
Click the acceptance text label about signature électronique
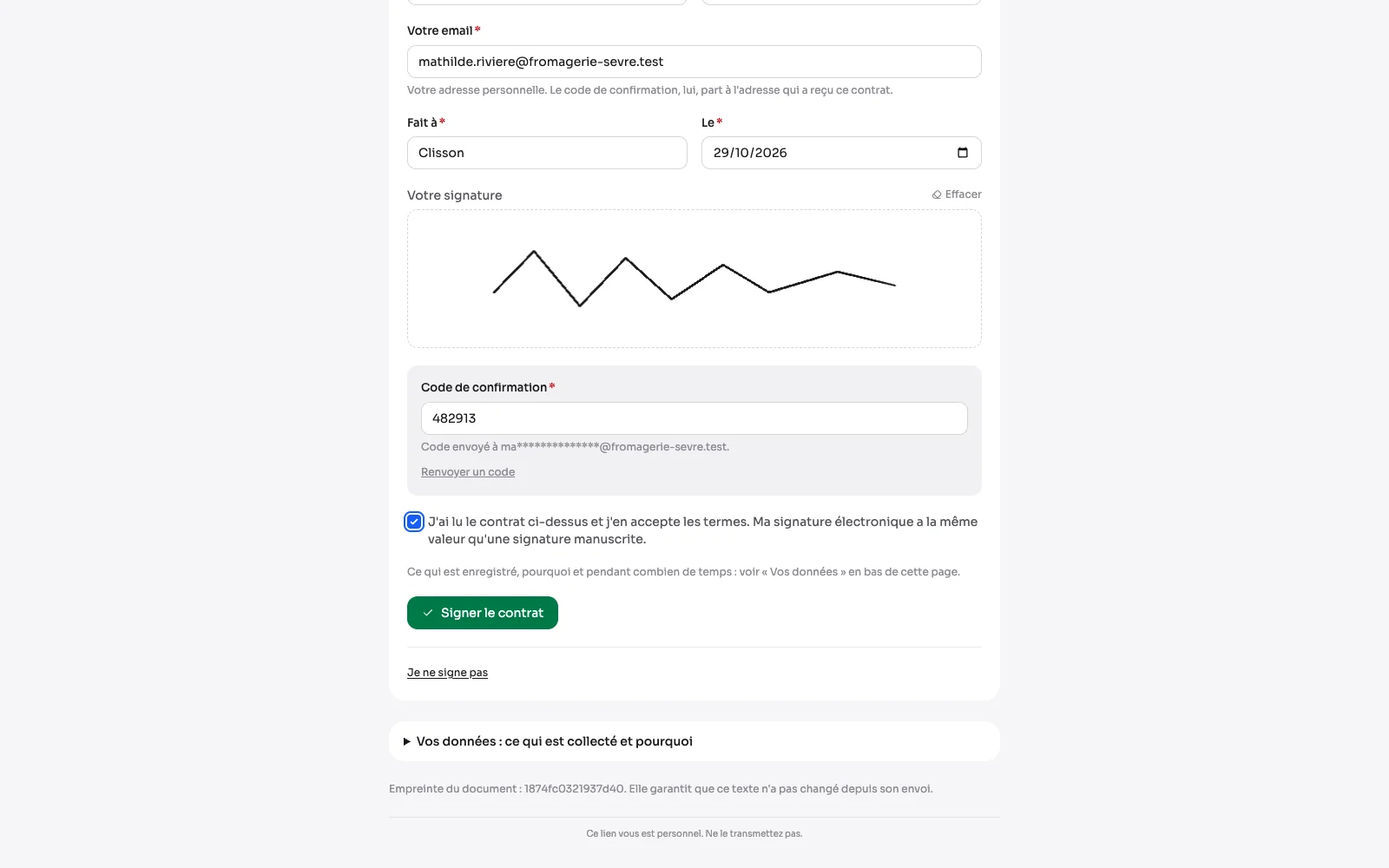[x=702, y=530]
